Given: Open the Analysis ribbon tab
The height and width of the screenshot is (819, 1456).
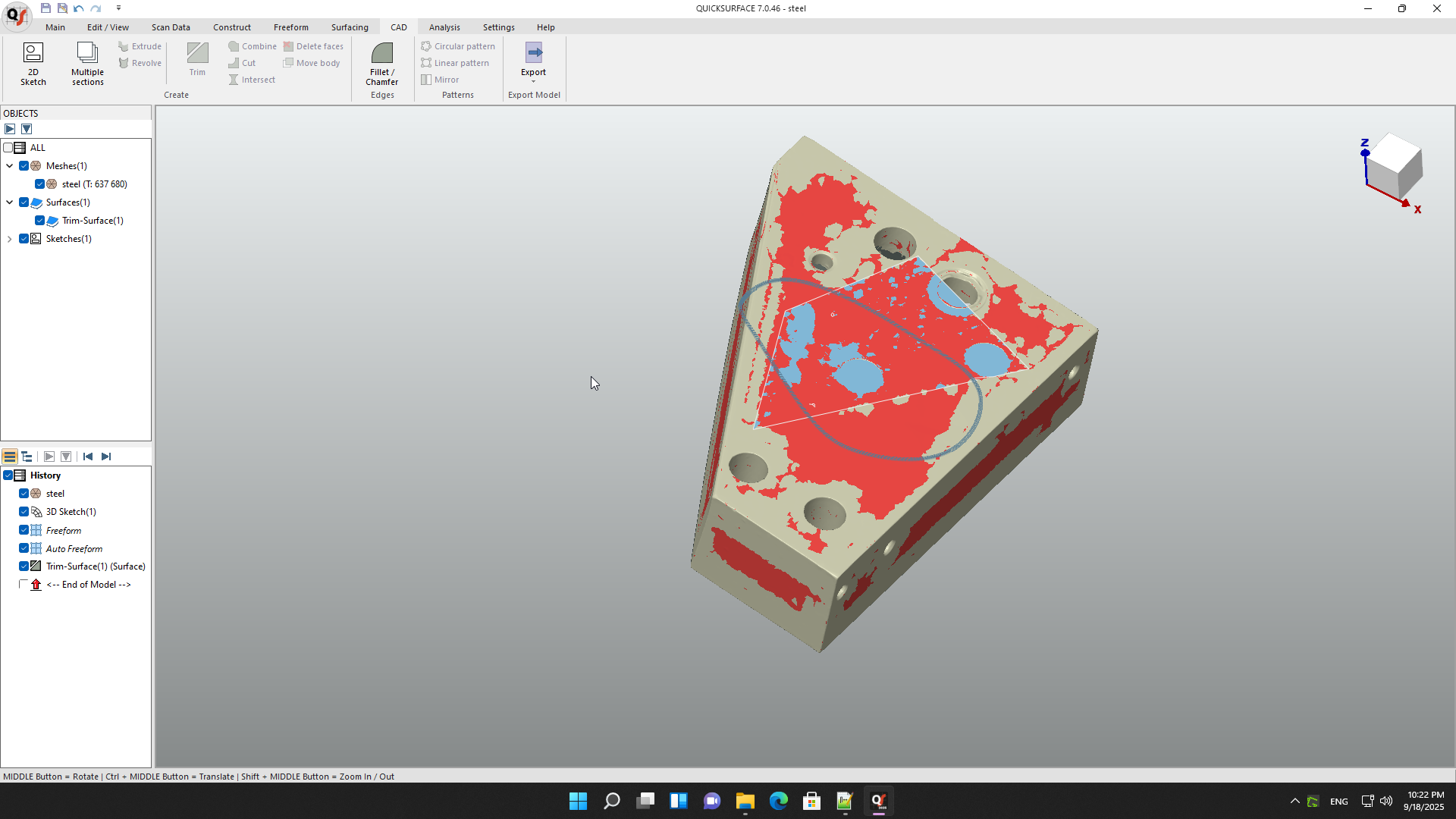Looking at the screenshot, I should [x=444, y=27].
